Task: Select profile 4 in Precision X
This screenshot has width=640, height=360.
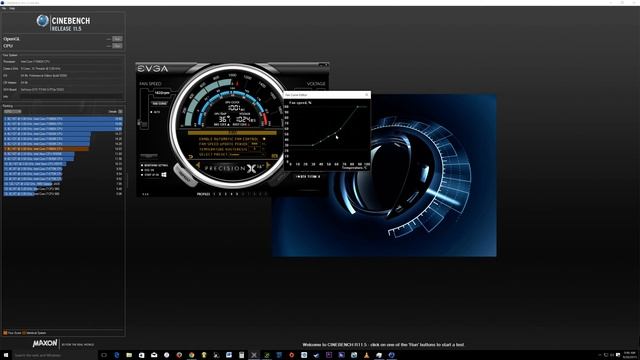Action: [x=231, y=194]
